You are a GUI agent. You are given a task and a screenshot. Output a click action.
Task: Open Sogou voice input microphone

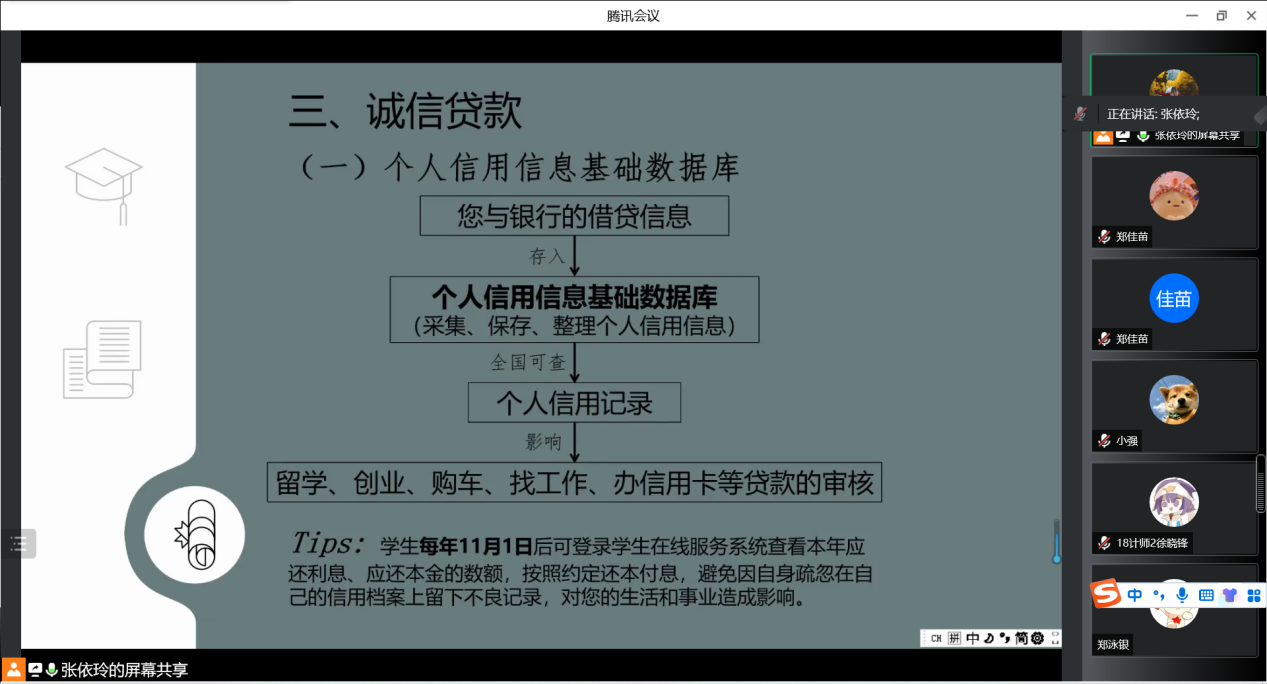(x=1182, y=595)
